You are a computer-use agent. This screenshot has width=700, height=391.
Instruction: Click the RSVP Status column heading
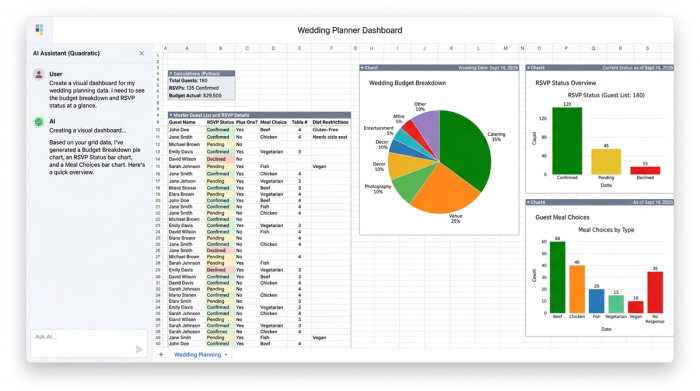click(220, 122)
